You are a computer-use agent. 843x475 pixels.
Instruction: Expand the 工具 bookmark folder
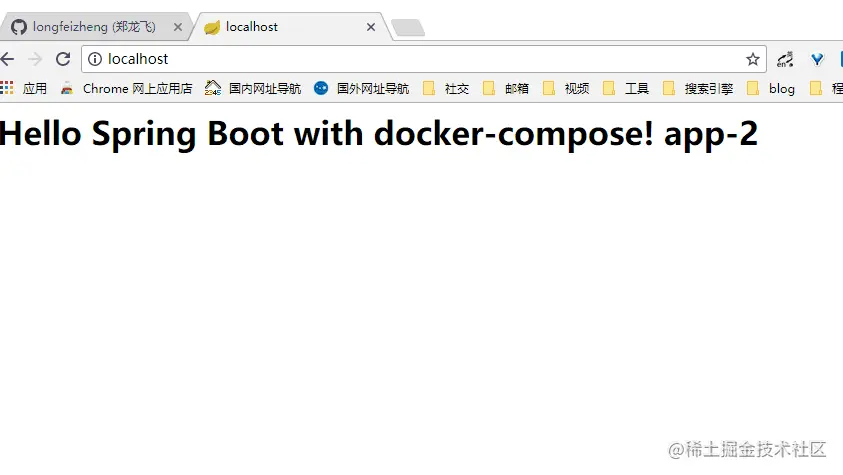pyautogui.click(x=626, y=88)
